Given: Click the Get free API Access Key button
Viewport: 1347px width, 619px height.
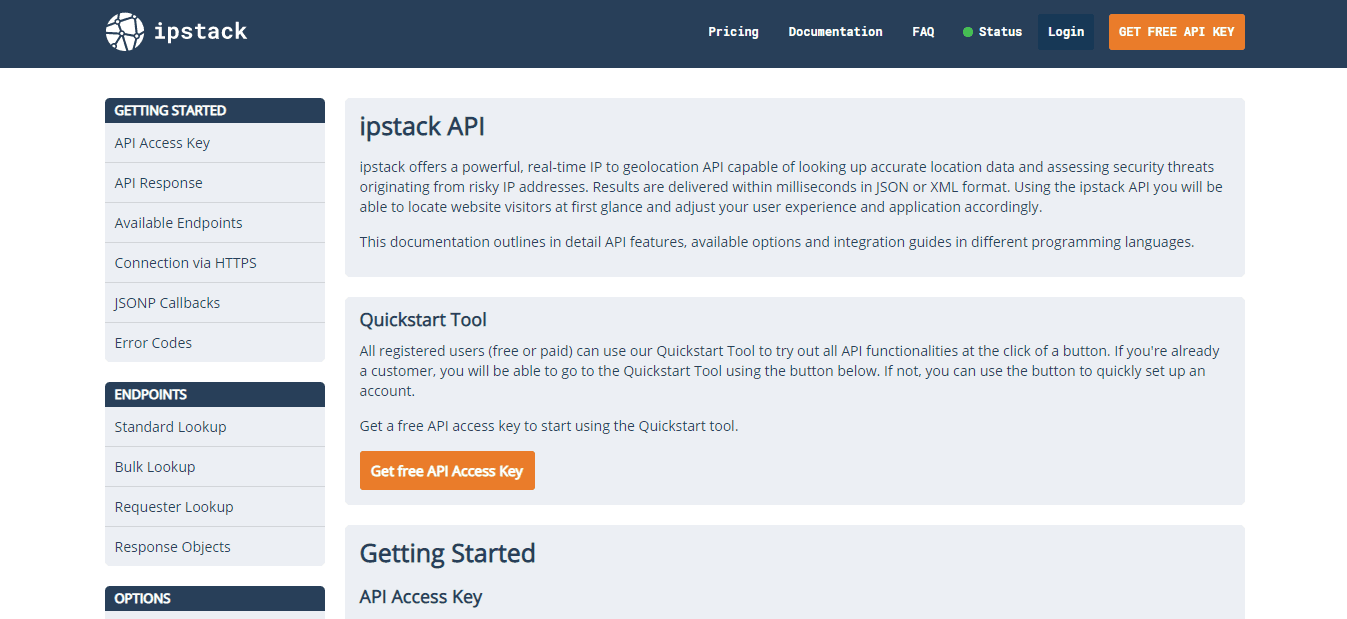Looking at the screenshot, I should [447, 471].
